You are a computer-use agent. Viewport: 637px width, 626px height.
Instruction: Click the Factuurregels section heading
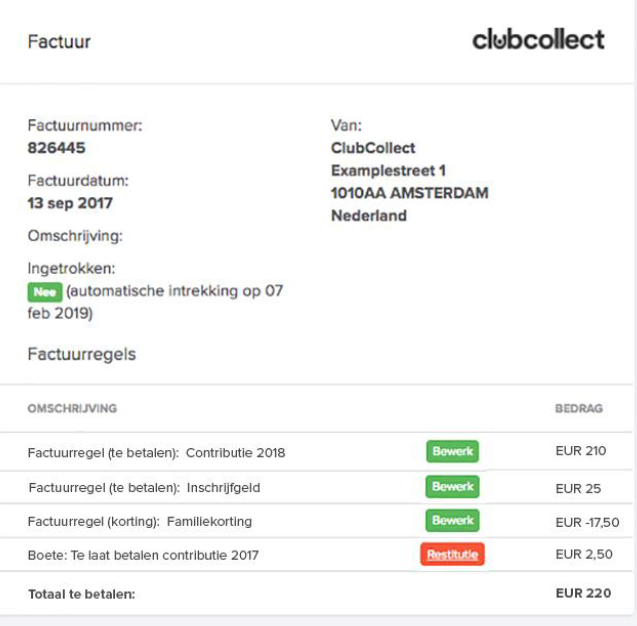coord(82,354)
